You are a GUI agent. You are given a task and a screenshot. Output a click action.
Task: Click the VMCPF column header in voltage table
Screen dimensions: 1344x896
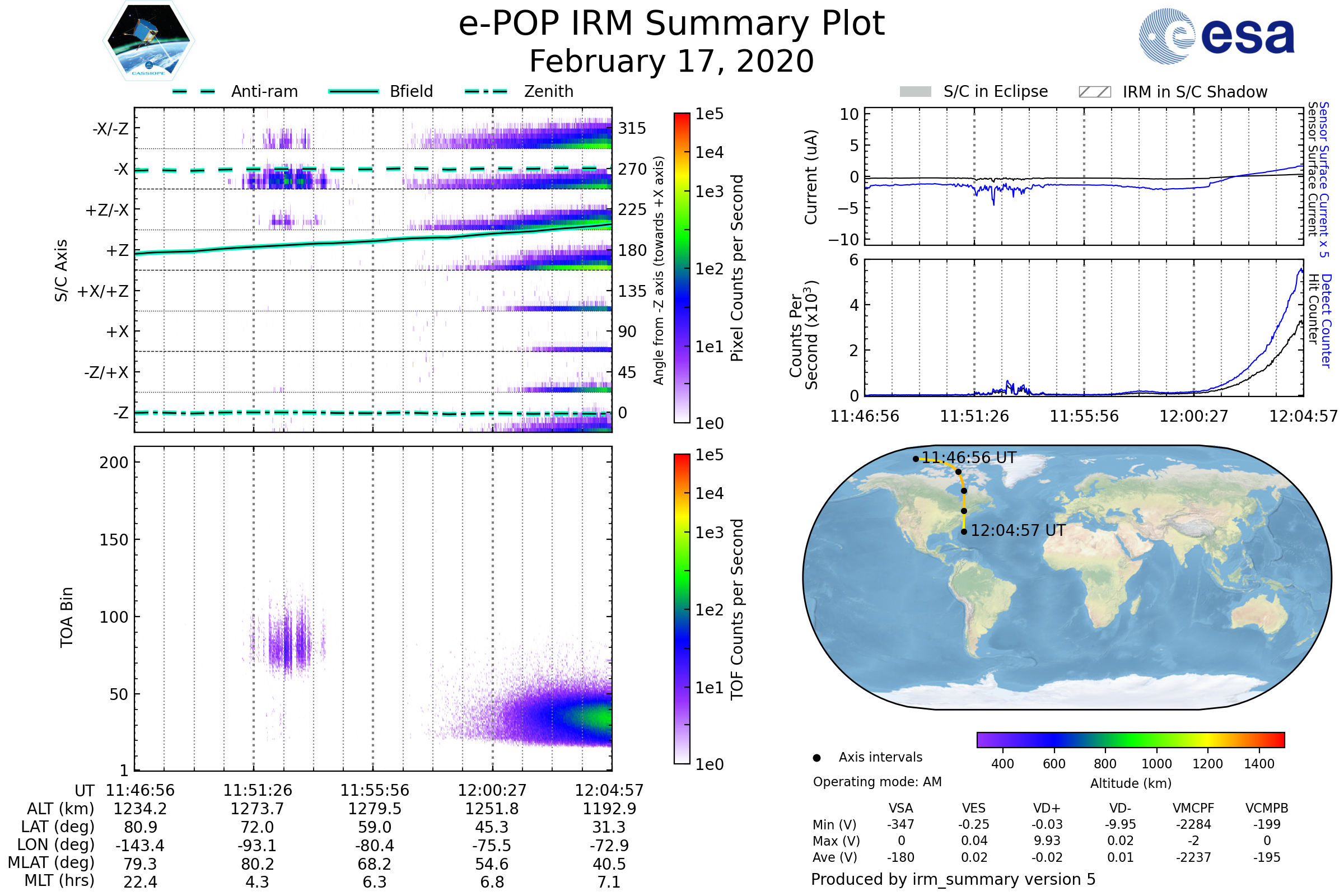click(1193, 809)
